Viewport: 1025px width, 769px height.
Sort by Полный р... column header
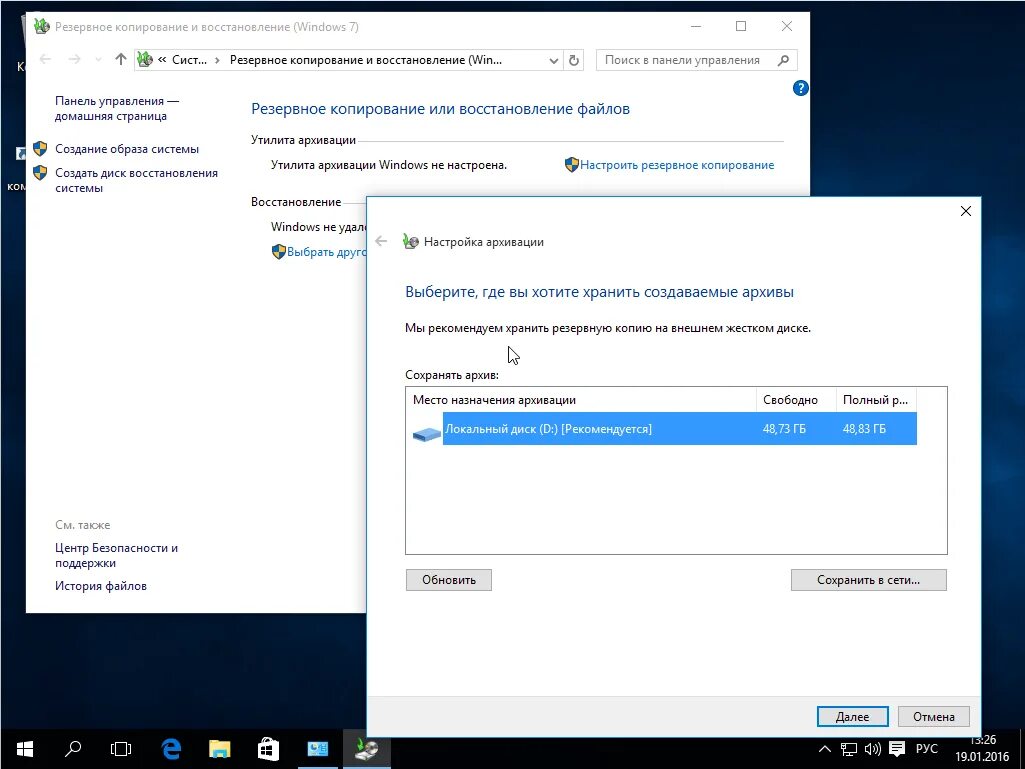click(876, 400)
